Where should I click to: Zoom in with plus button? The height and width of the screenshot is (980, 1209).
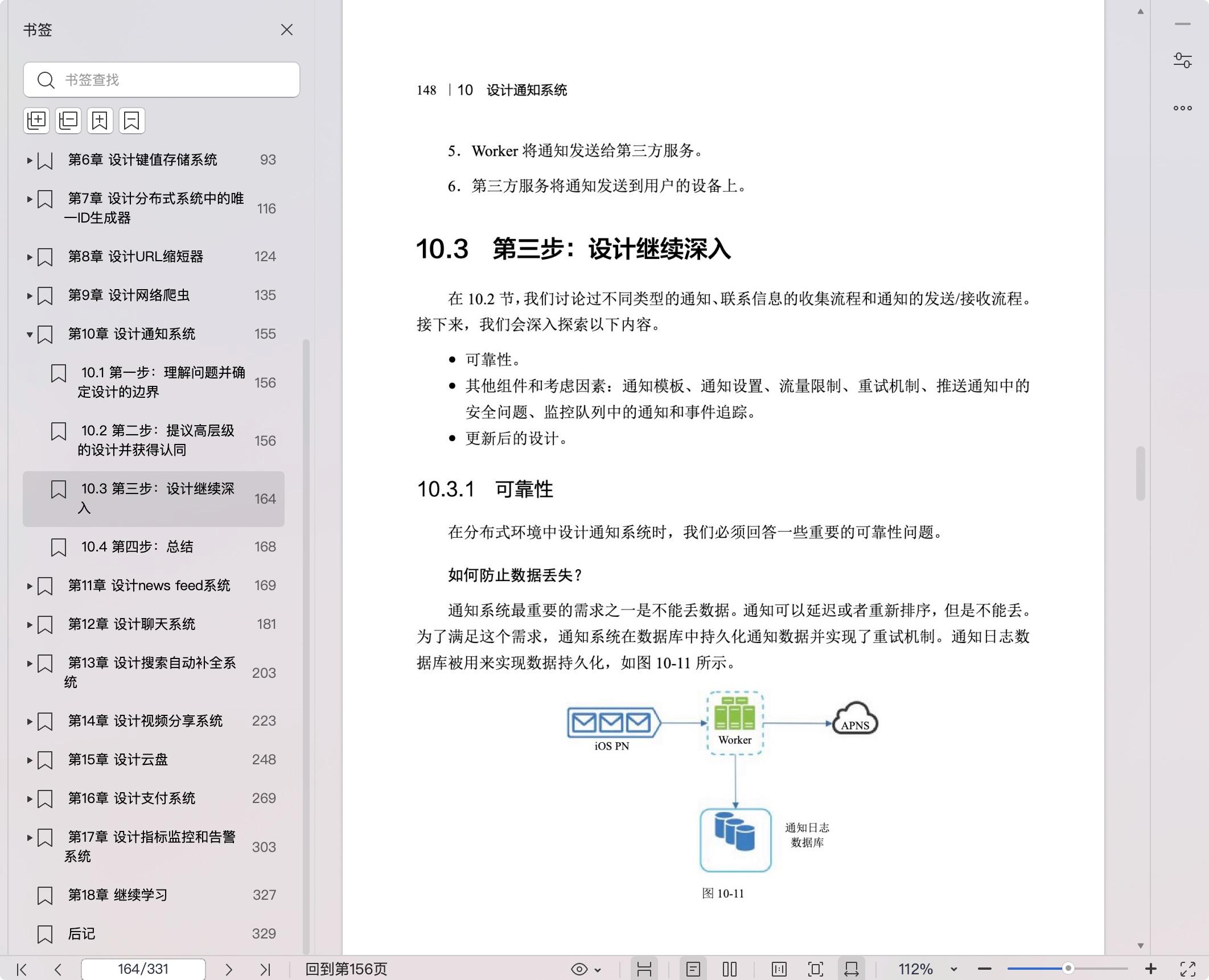1151,969
